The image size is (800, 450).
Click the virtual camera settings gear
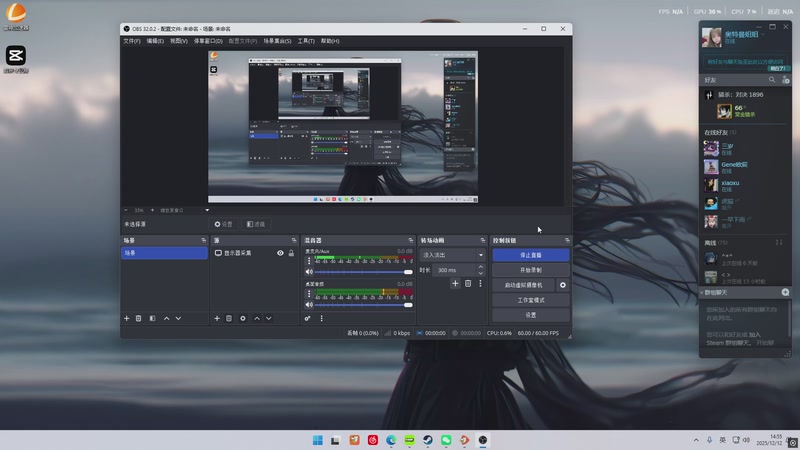click(x=563, y=285)
